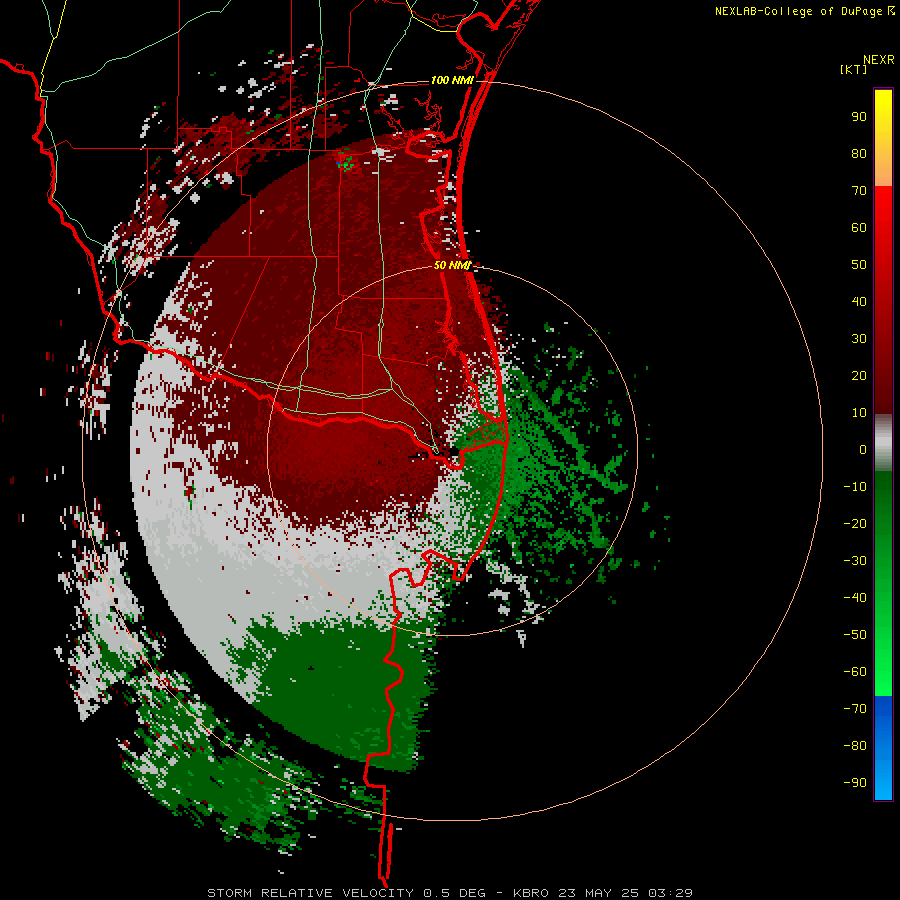
Task: Select the 40 knot scale value
Action: pyautogui.click(x=859, y=302)
